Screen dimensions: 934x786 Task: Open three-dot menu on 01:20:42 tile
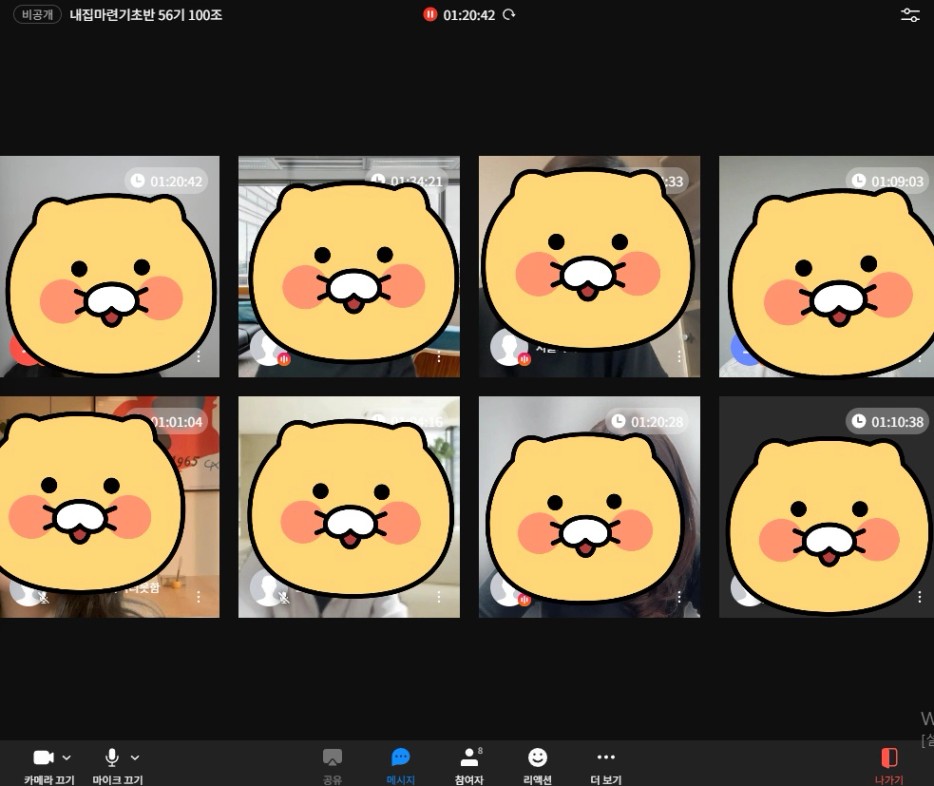pyautogui.click(x=198, y=356)
